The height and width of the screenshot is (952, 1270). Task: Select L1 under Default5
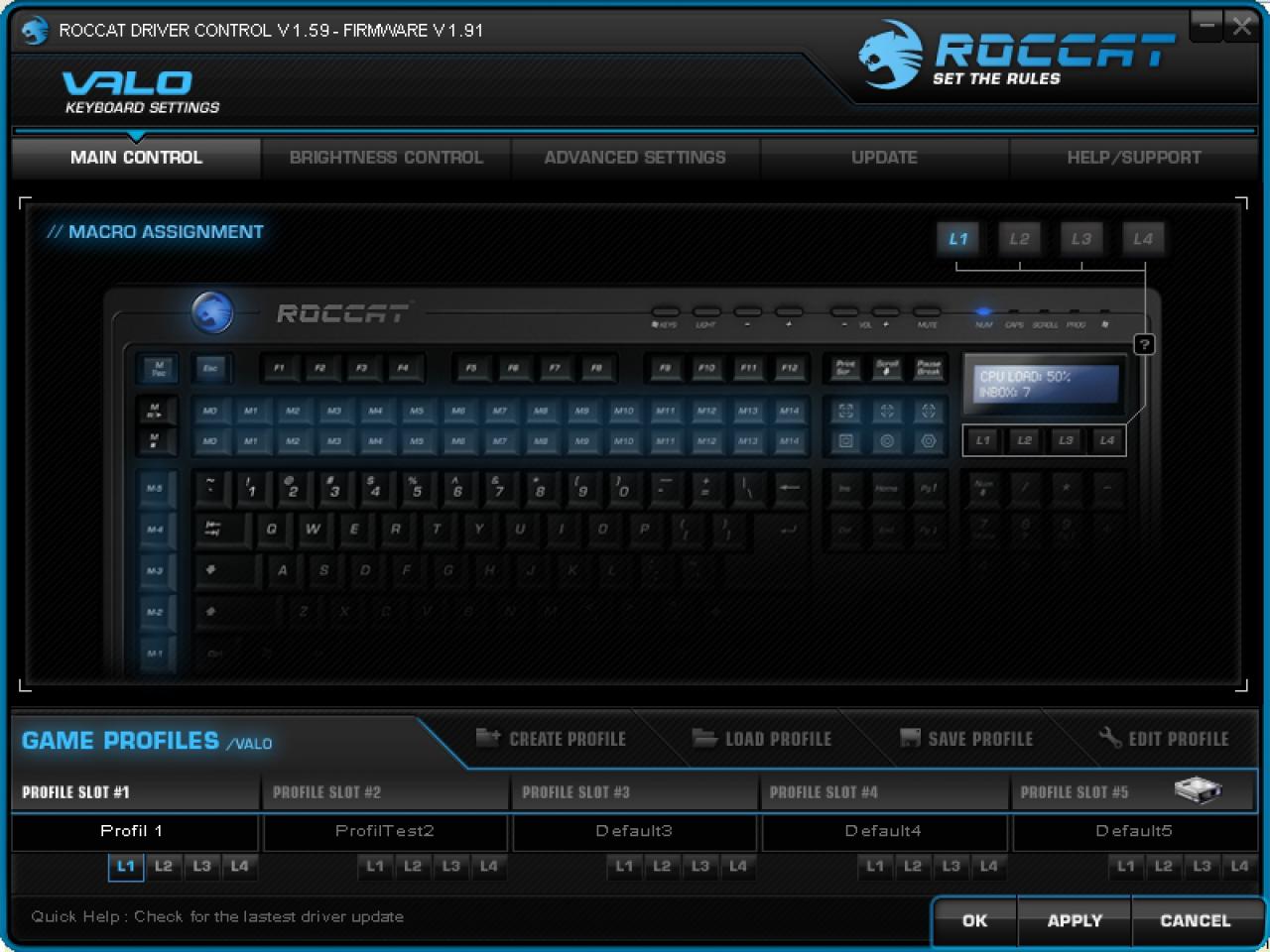click(x=1125, y=867)
